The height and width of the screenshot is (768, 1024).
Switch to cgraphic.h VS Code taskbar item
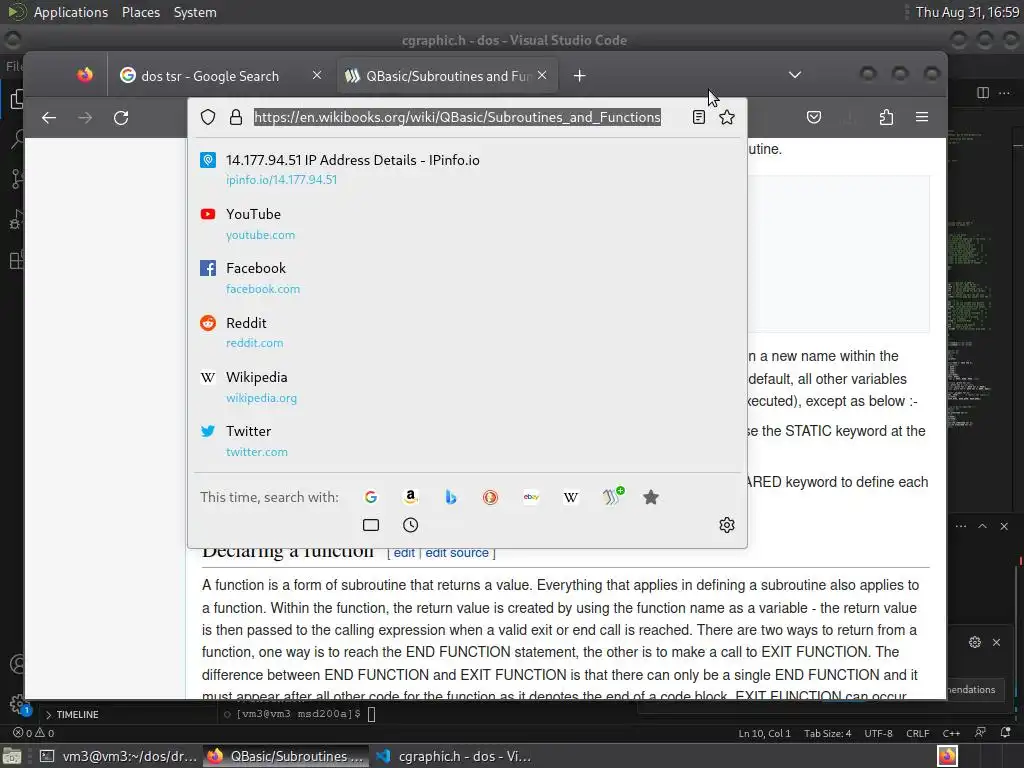[x=455, y=756]
